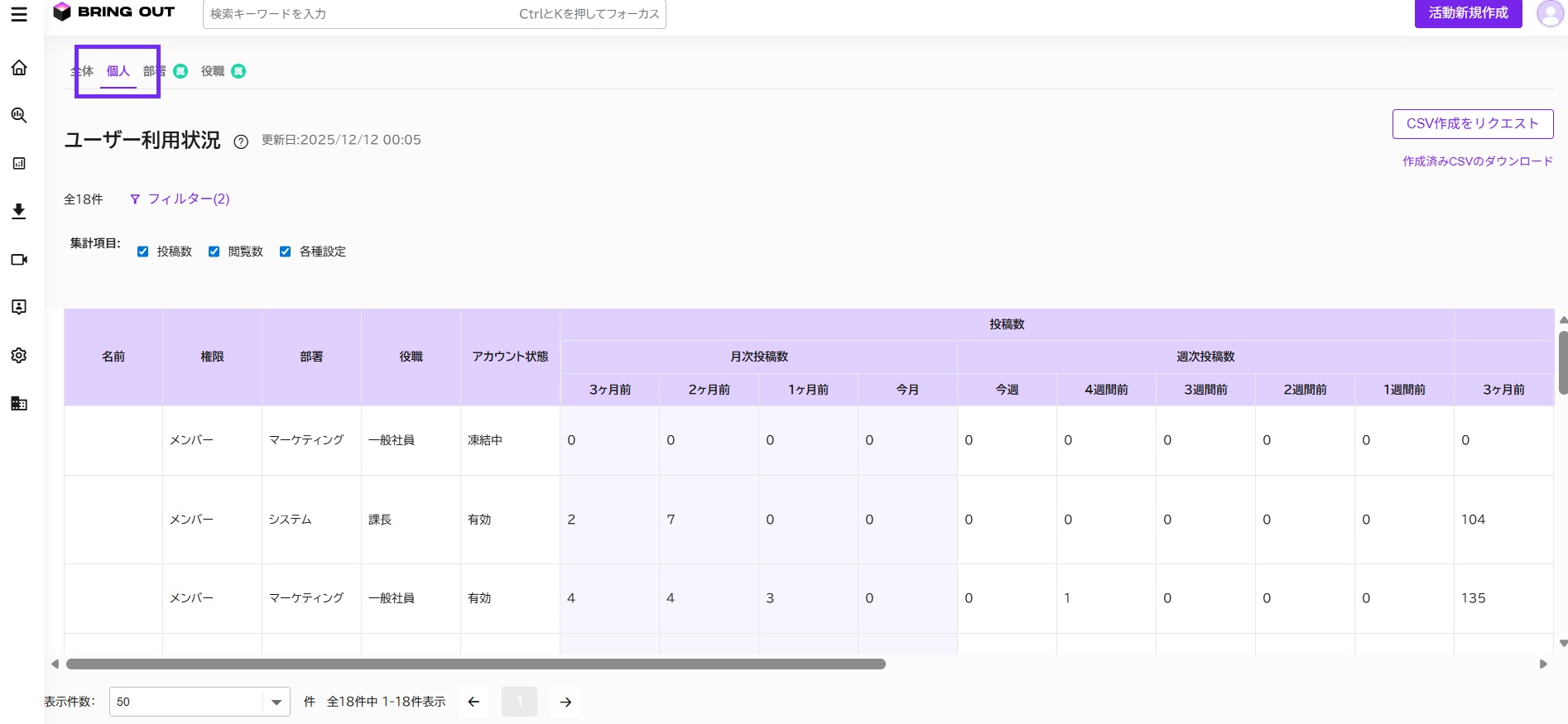Viewport: 1568px width, 724px height.
Task: Expand the 表示件数 dropdown showing 50
Action: (200, 702)
